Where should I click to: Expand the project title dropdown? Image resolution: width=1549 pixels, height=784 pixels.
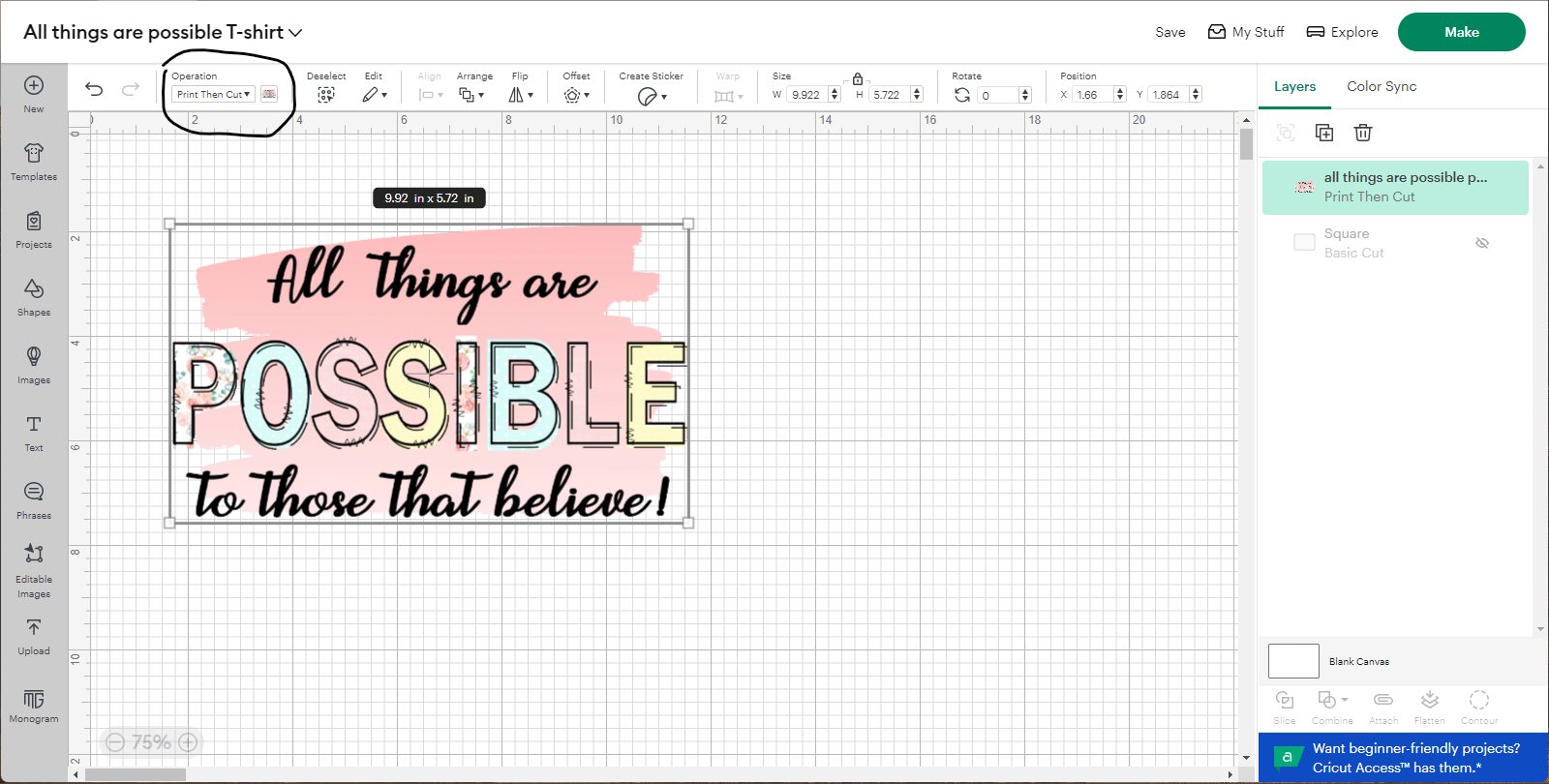tap(295, 33)
